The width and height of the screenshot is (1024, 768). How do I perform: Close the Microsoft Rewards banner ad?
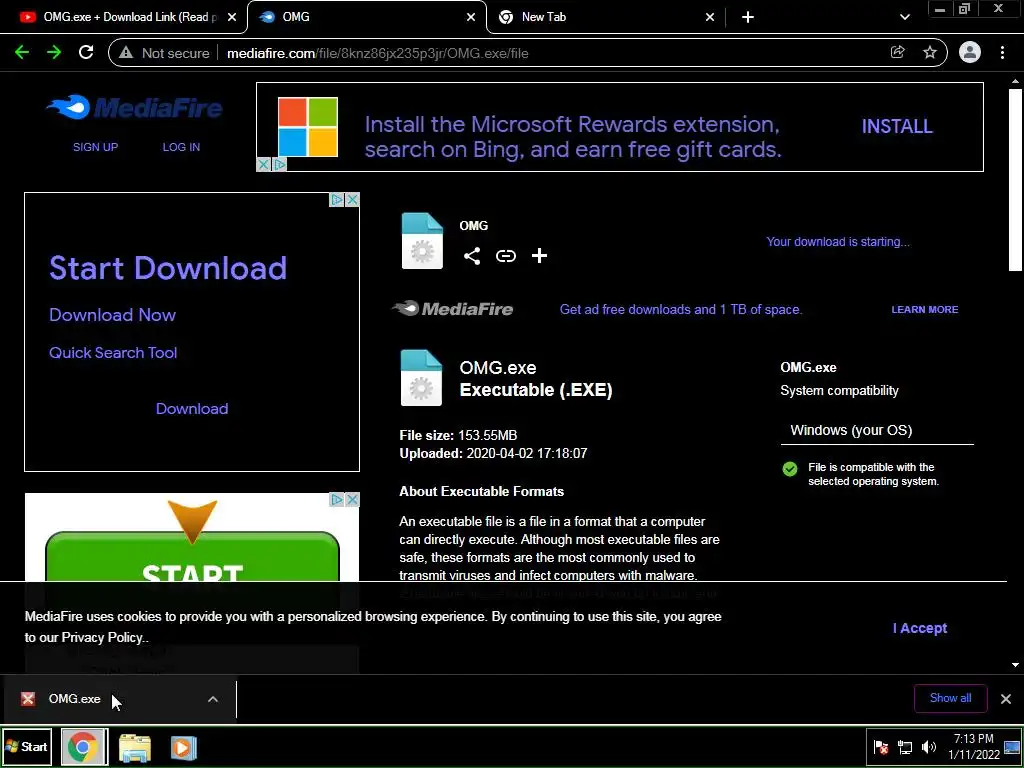tap(263, 165)
